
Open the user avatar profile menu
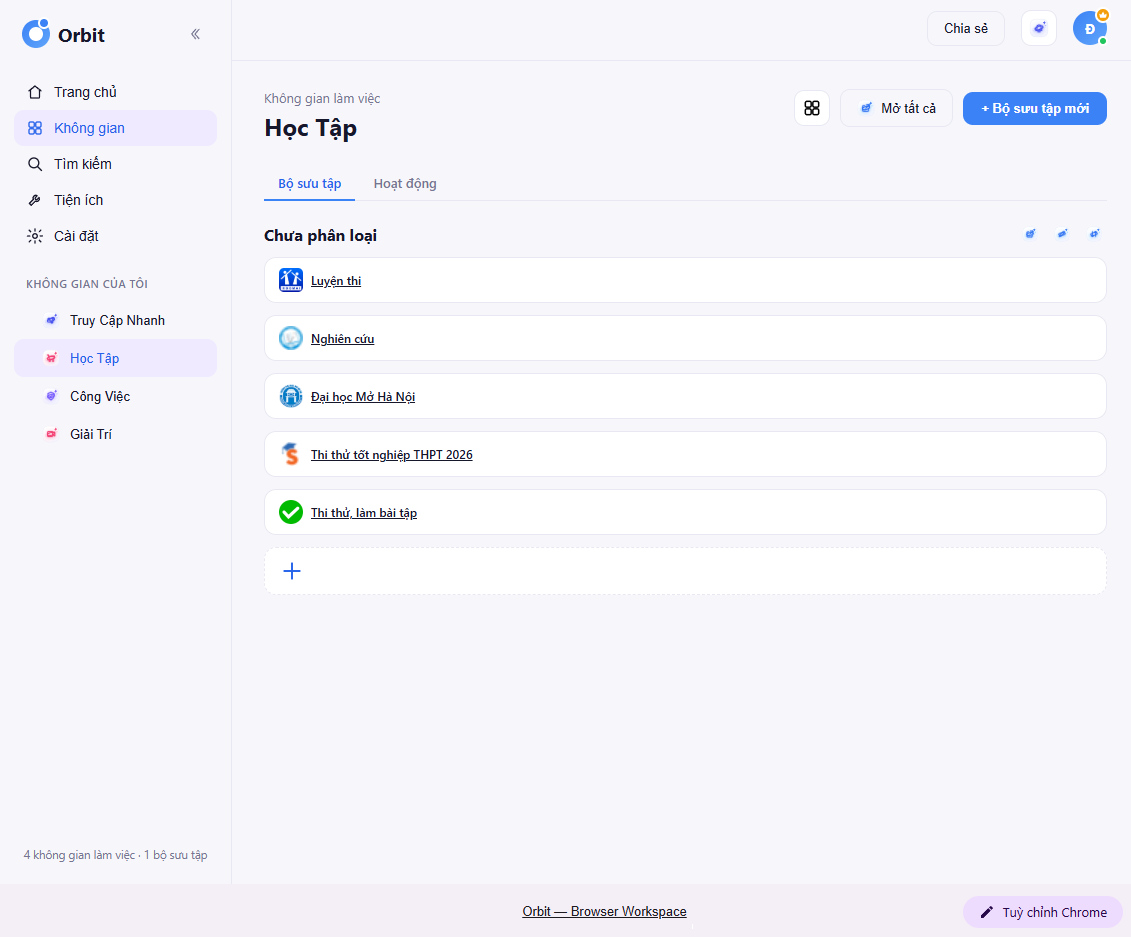[x=1090, y=28]
